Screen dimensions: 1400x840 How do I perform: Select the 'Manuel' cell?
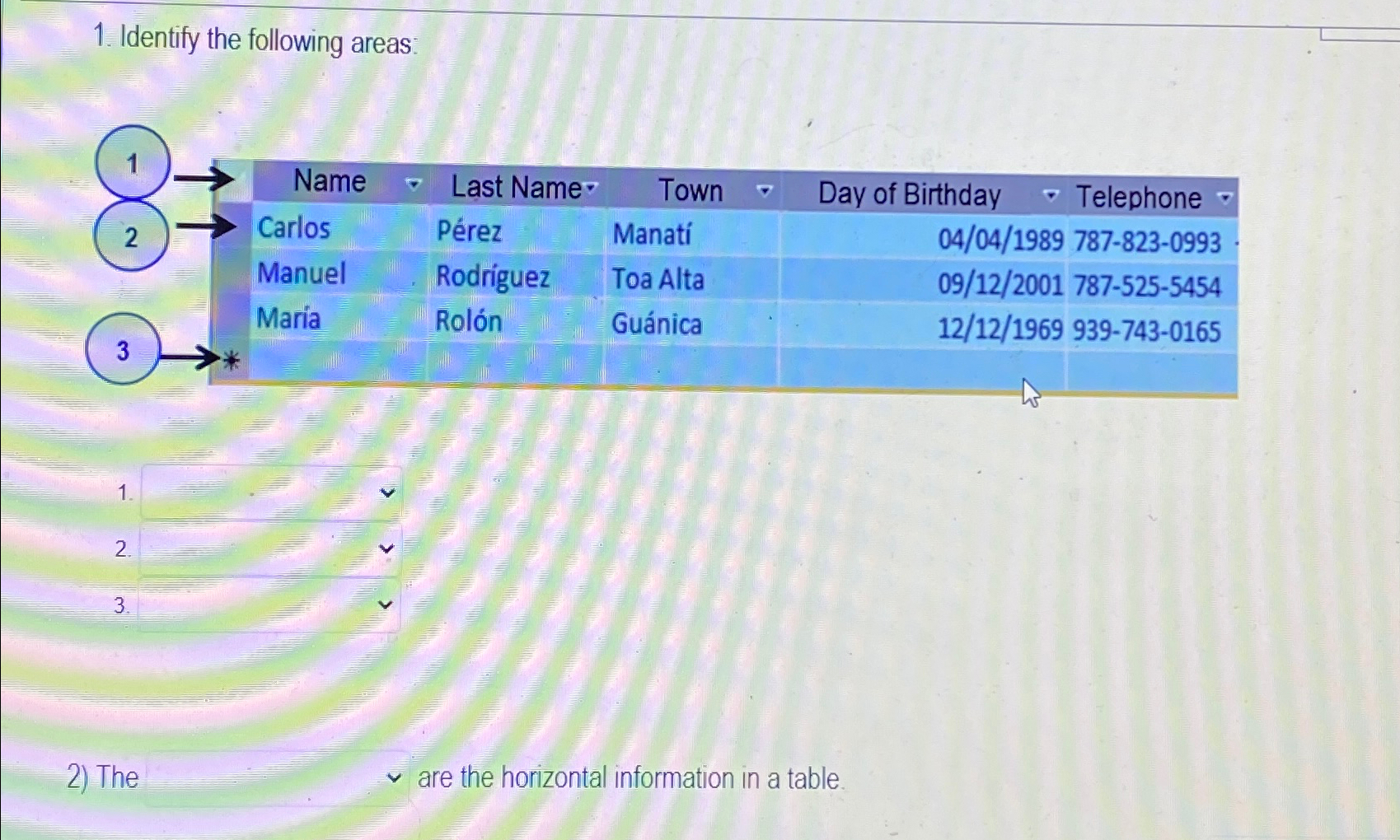coord(339,273)
